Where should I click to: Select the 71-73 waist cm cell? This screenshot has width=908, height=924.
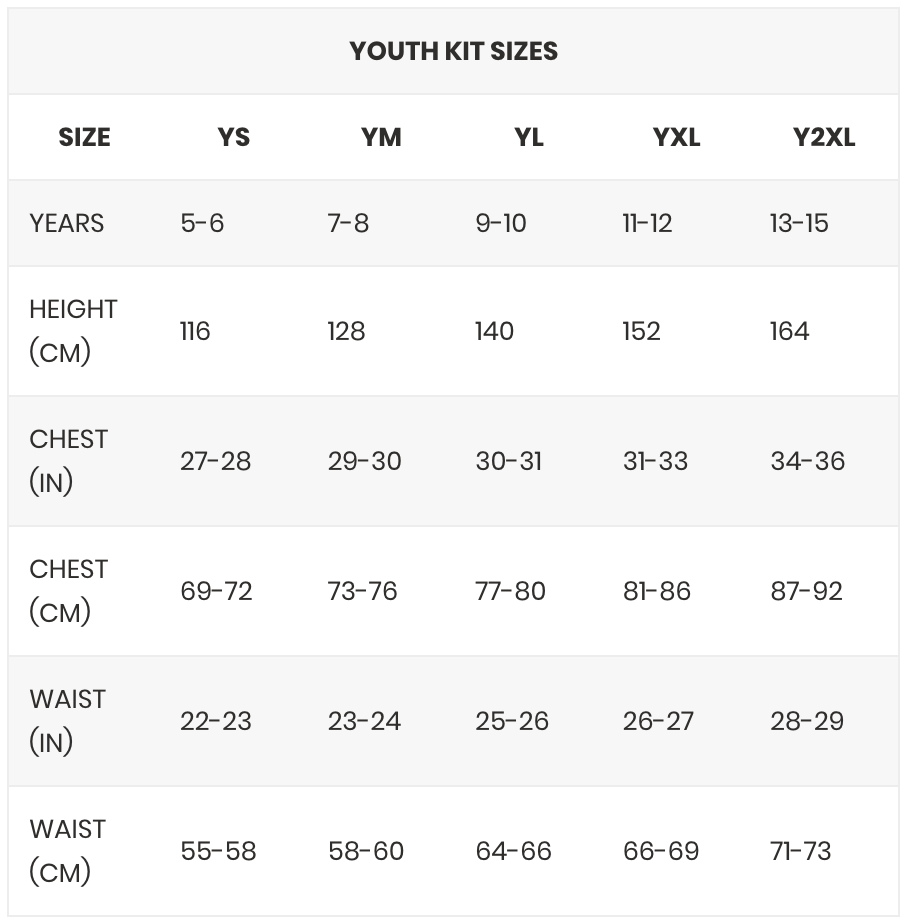pos(800,851)
